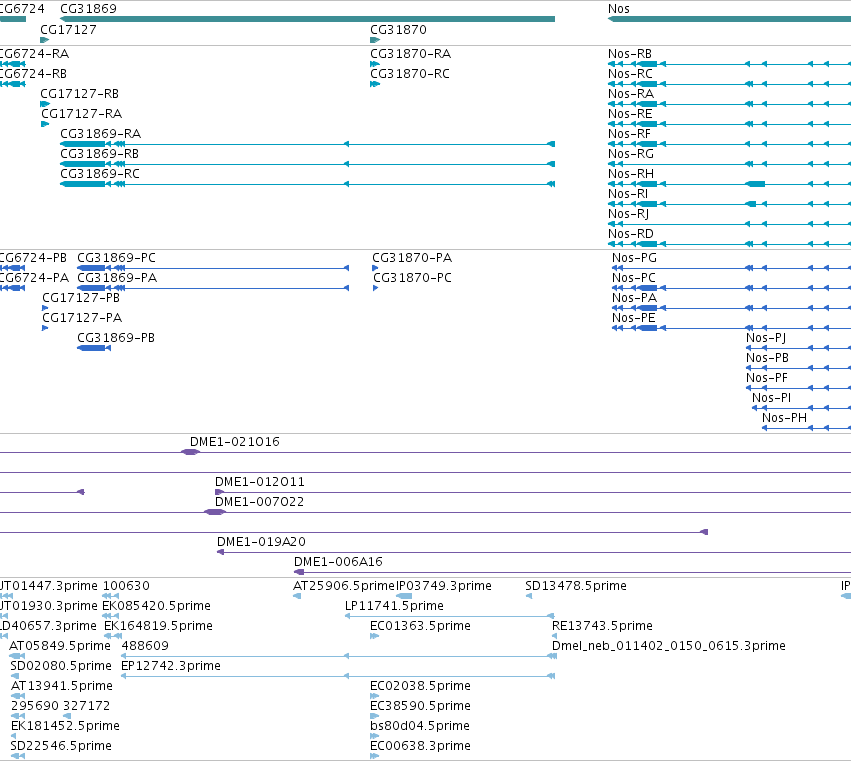Click the Nos-RG transcript label
This screenshot has width=851, height=761.
click(631, 154)
